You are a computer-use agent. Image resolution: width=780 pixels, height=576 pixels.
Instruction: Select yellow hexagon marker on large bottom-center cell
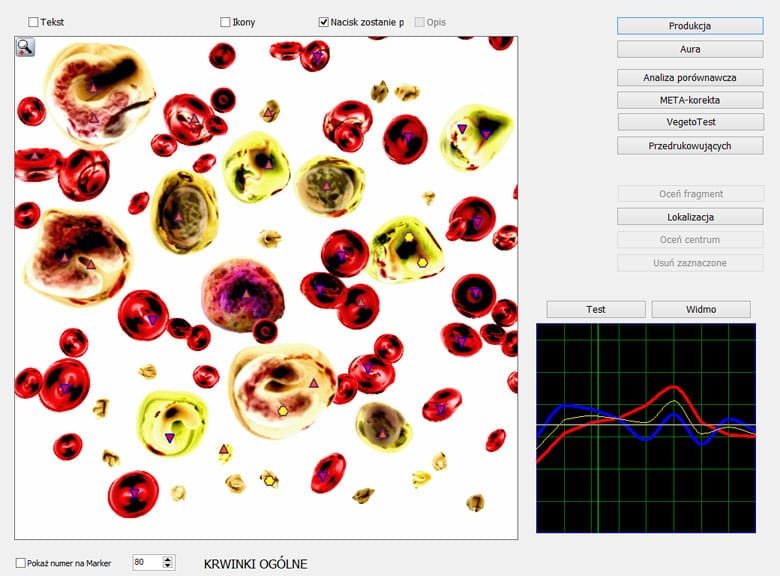coord(283,410)
